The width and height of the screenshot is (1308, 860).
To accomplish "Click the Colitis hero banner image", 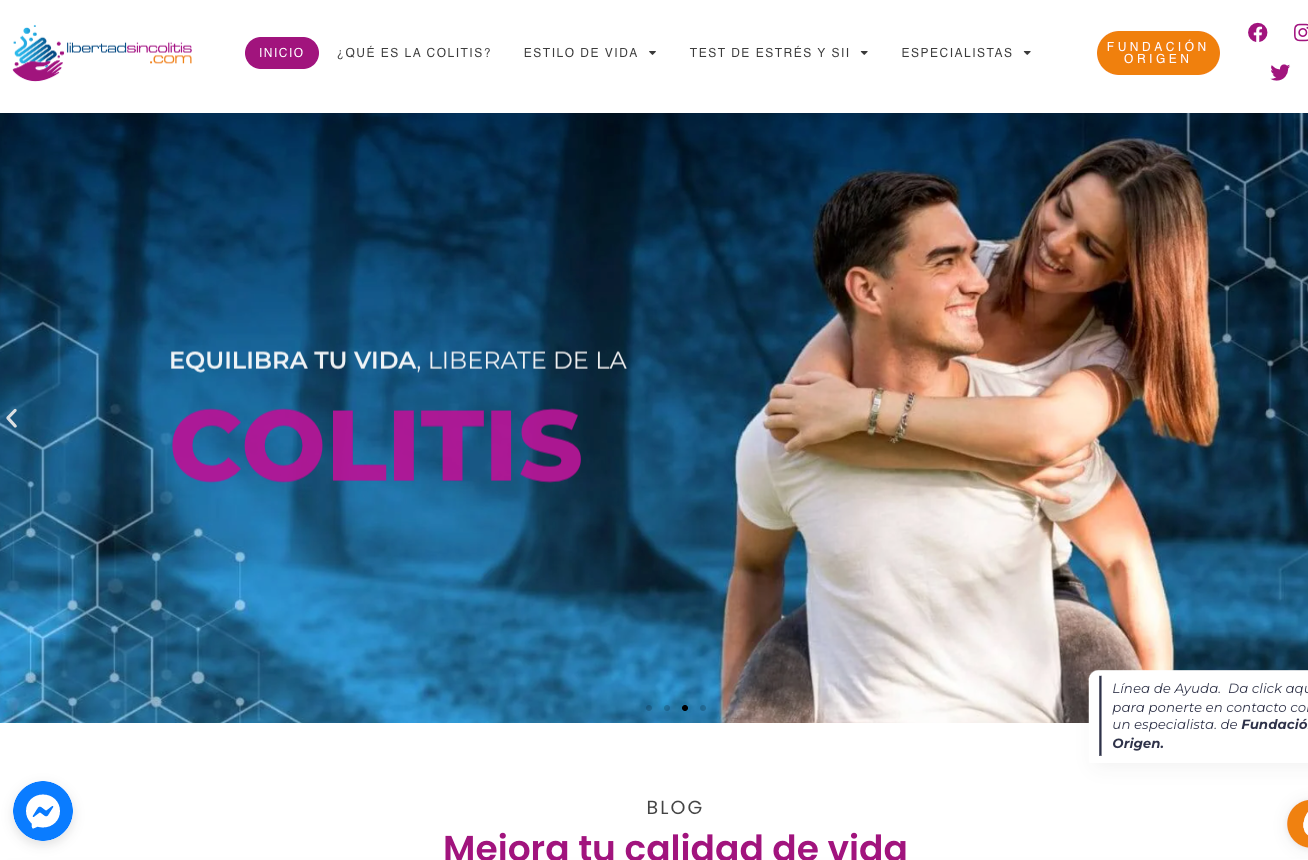I will click(654, 417).
